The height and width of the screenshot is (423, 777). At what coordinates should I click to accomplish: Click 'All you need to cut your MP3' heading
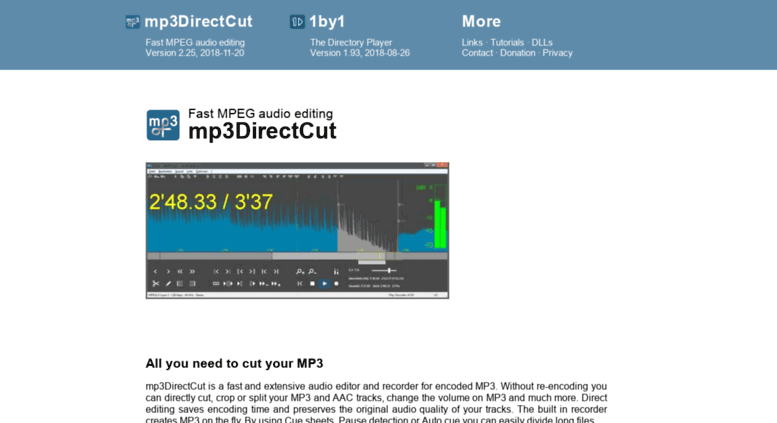click(x=234, y=364)
